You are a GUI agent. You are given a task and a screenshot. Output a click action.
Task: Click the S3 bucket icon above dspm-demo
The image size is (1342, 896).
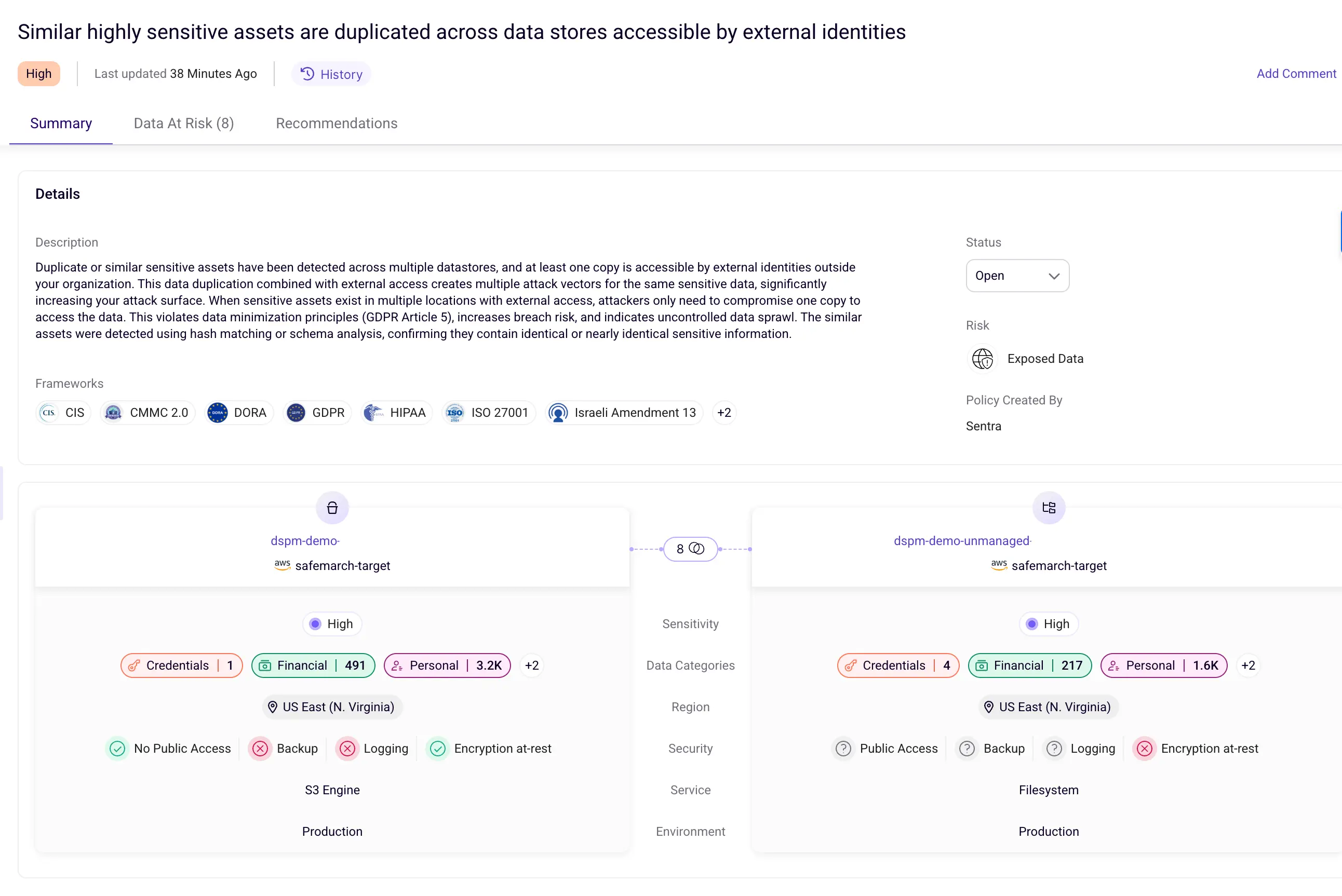332,507
